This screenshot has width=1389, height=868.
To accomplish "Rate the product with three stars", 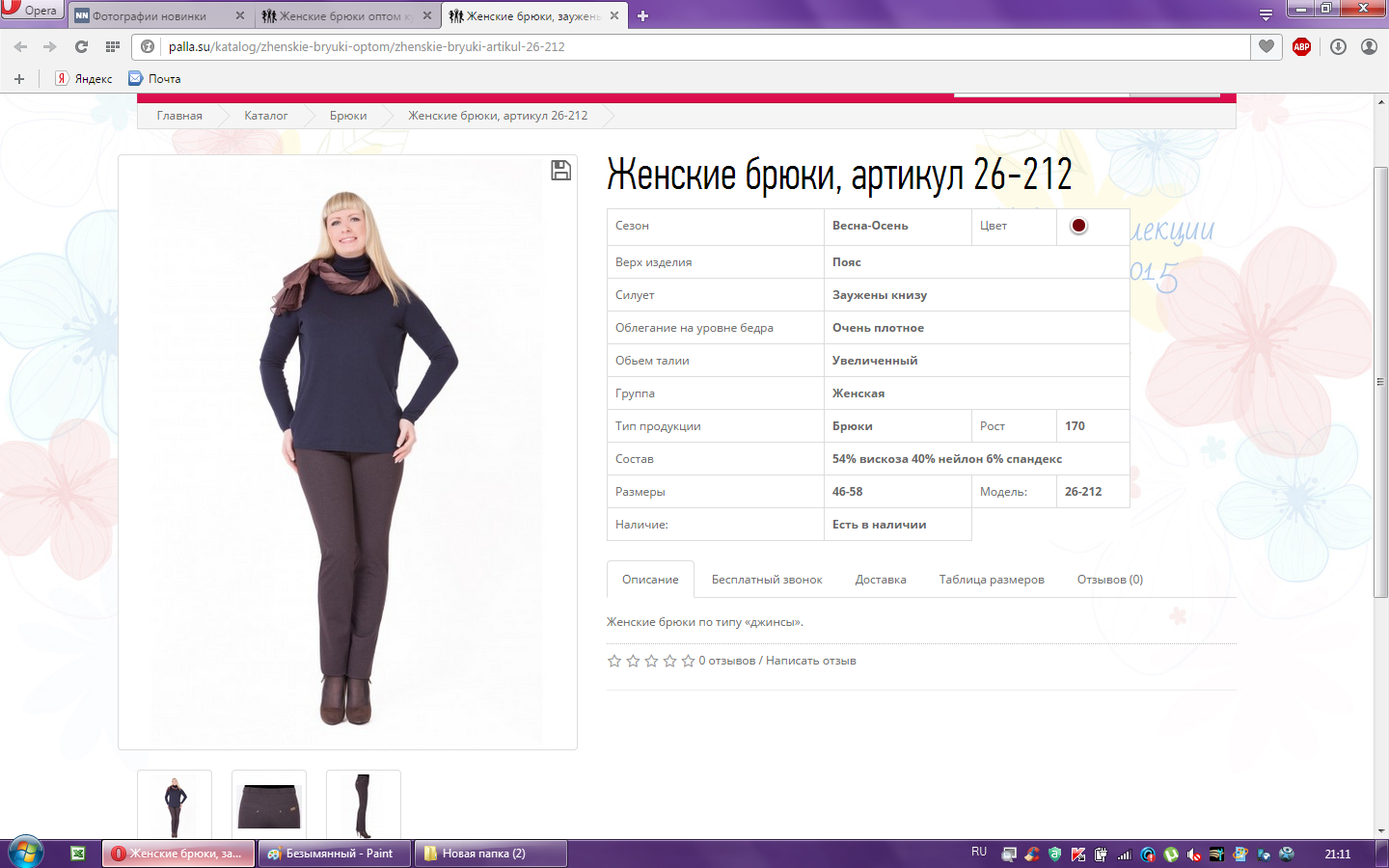I will pyautogui.click(x=651, y=661).
